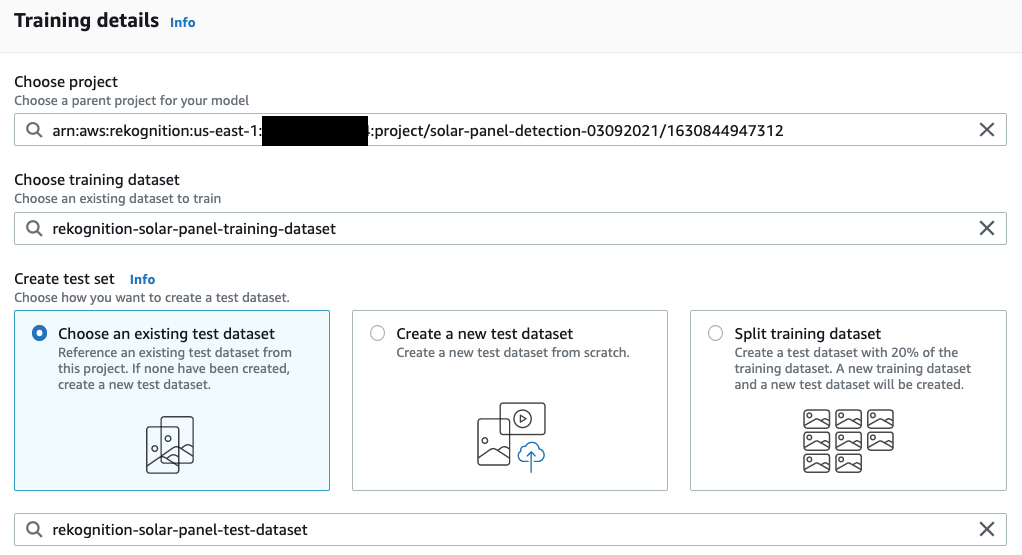Click search icon in training dataset field
Image resolution: width=1022 pixels, height=555 pixels.
[34, 228]
